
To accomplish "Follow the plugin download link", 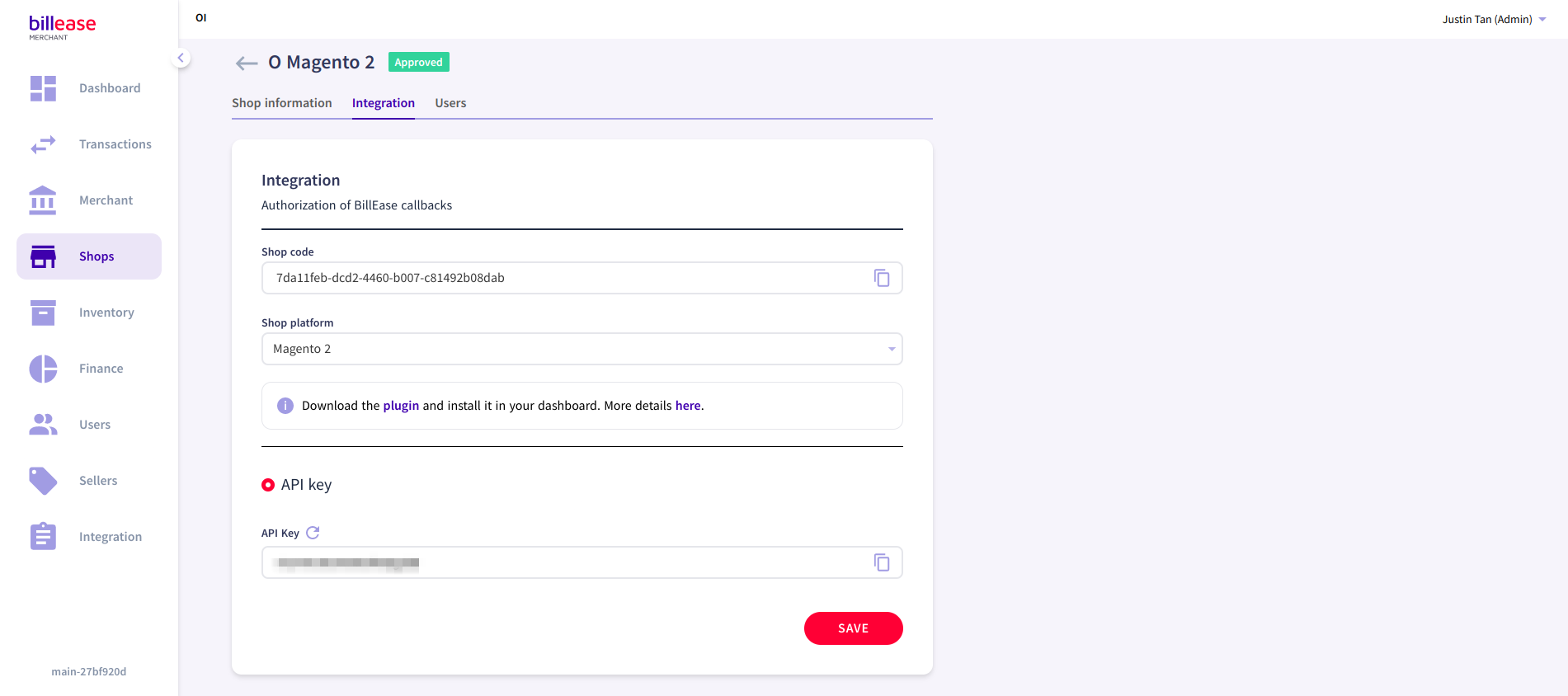I will [401, 406].
